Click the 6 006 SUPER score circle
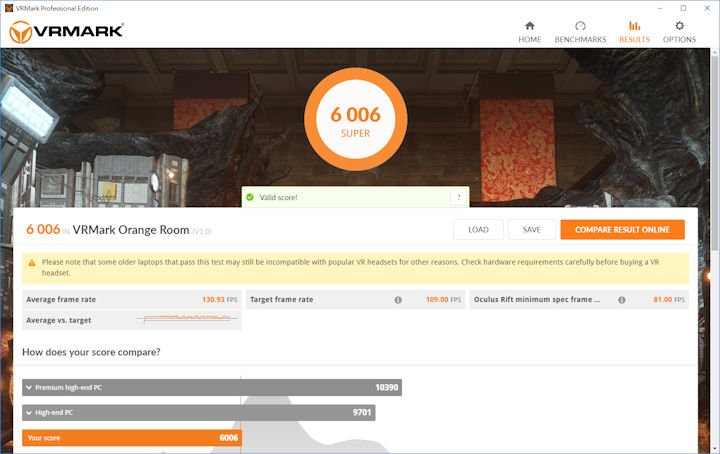 [x=355, y=119]
